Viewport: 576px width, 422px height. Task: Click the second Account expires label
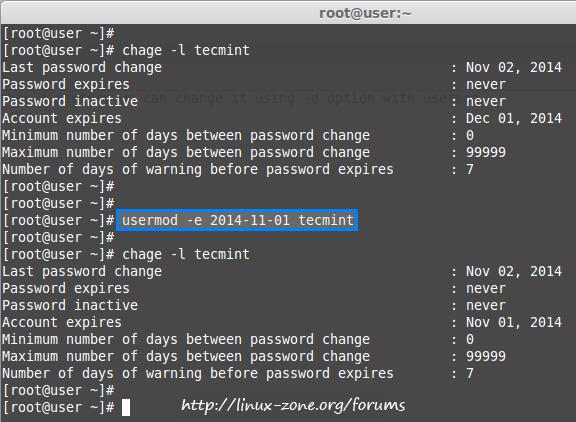(x=62, y=322)
